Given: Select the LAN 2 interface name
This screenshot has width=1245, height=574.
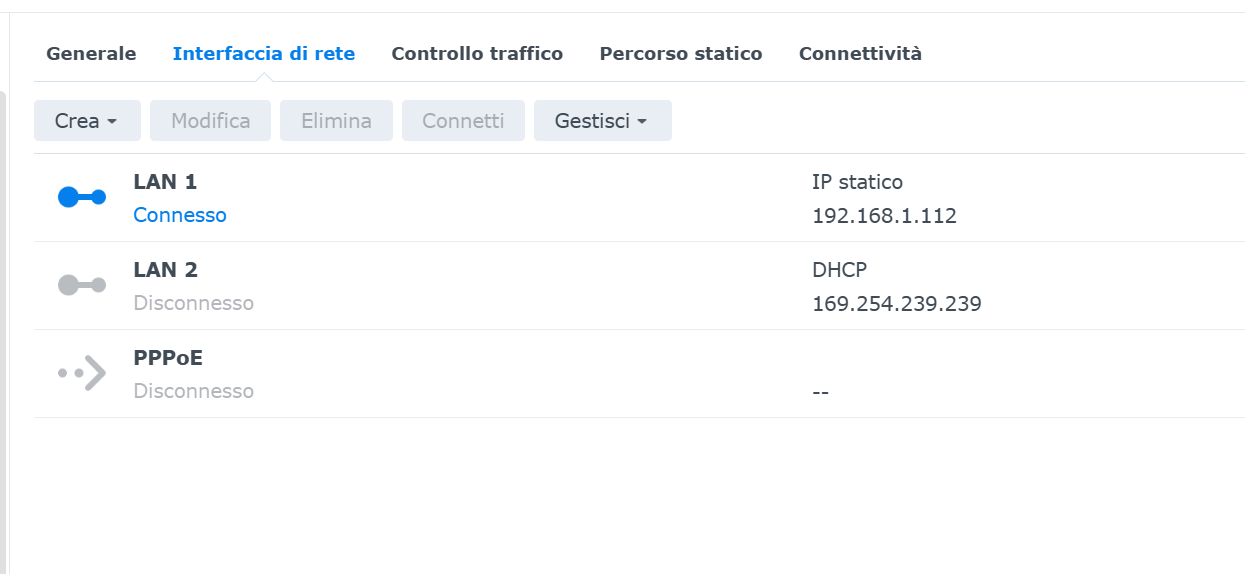Looking at the screenshot, I should pyautogui.click(x=165, y=270).
